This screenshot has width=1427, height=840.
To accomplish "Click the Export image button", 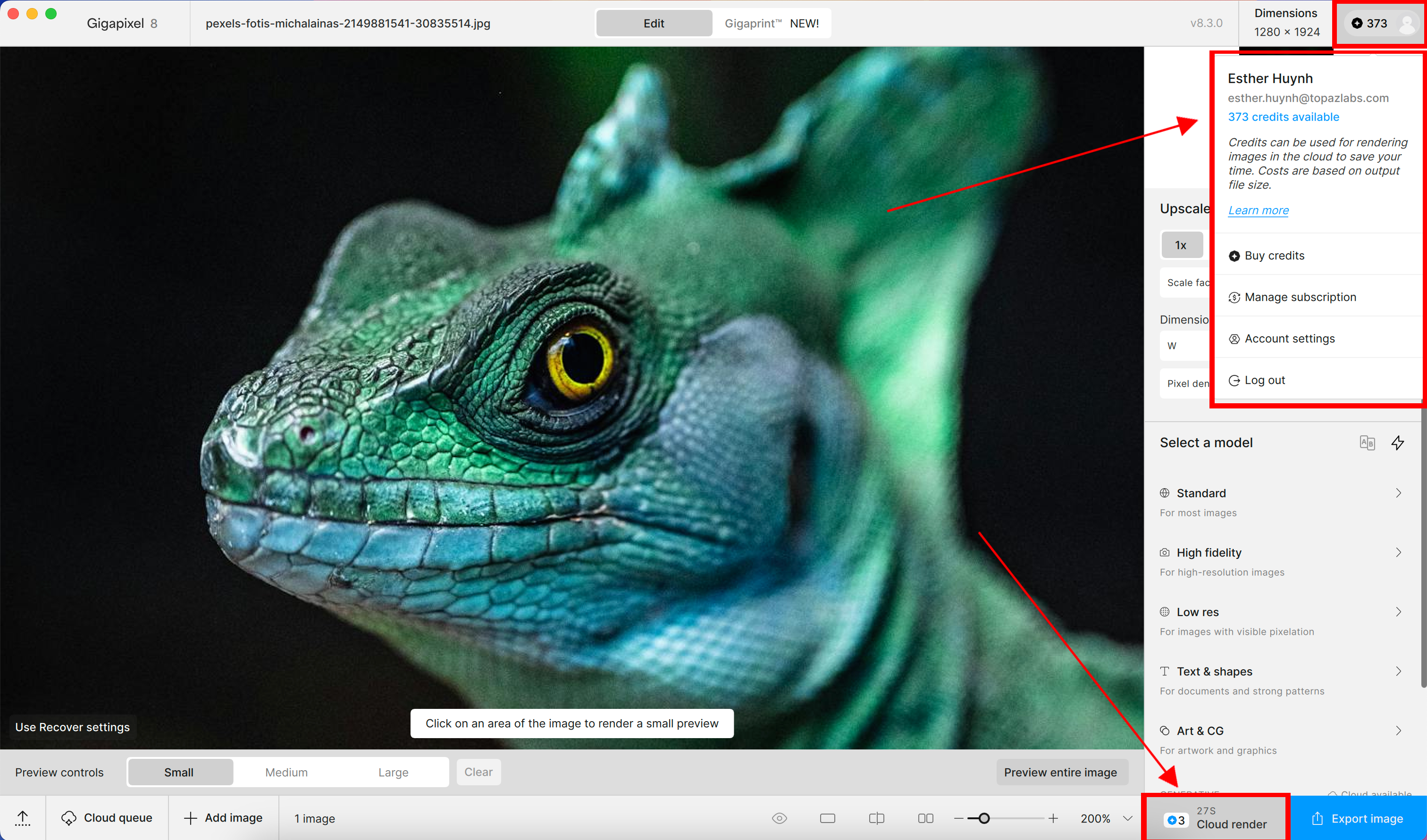I will 1357,818.
